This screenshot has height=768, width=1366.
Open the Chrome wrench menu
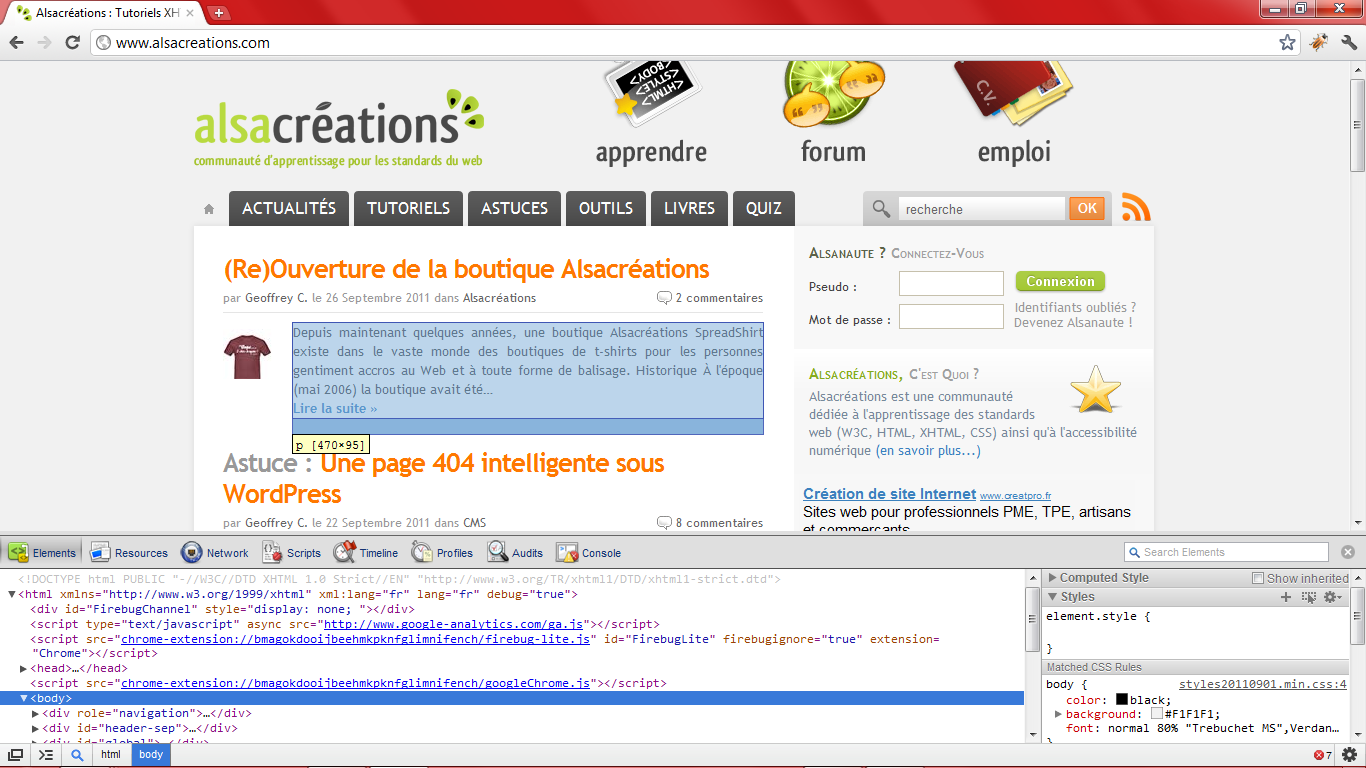pos(1349,42)
